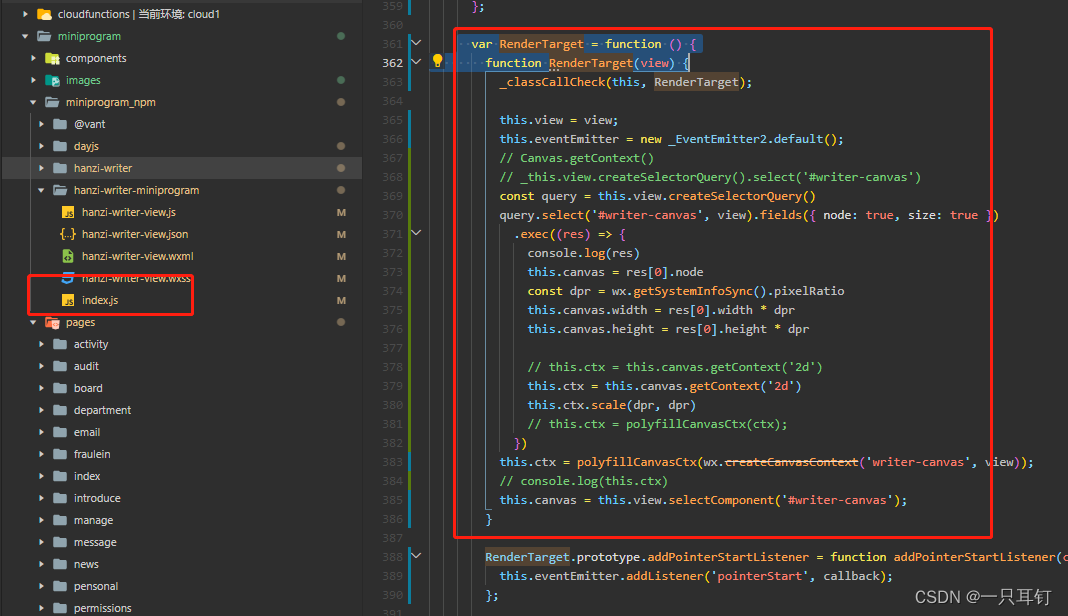This screenshot has width=1068, height=616.
Task: Click the components folder icon
Action: pyautogui.click(x=51, y=58)
